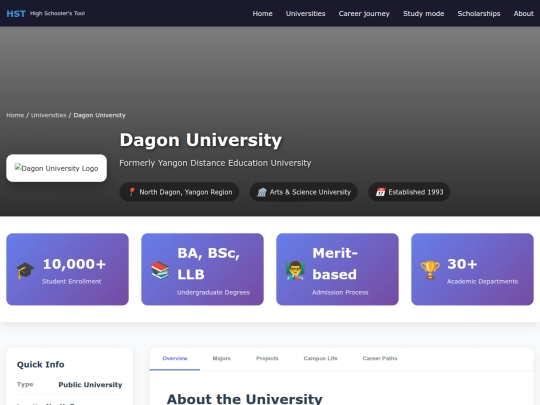Open the Campus Life tab
Screen dimensions: 540x405
pos(321,359)
